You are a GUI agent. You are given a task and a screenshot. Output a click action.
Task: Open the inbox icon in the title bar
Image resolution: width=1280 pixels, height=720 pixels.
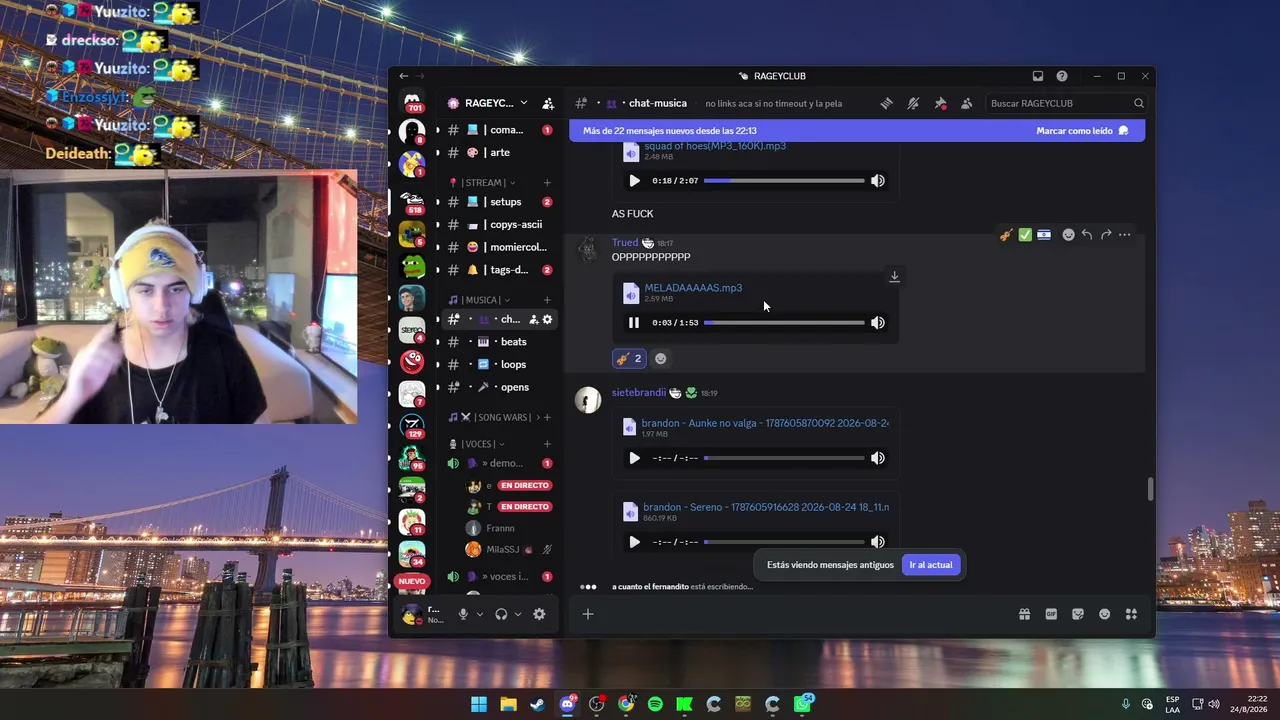click(1038, 76)
